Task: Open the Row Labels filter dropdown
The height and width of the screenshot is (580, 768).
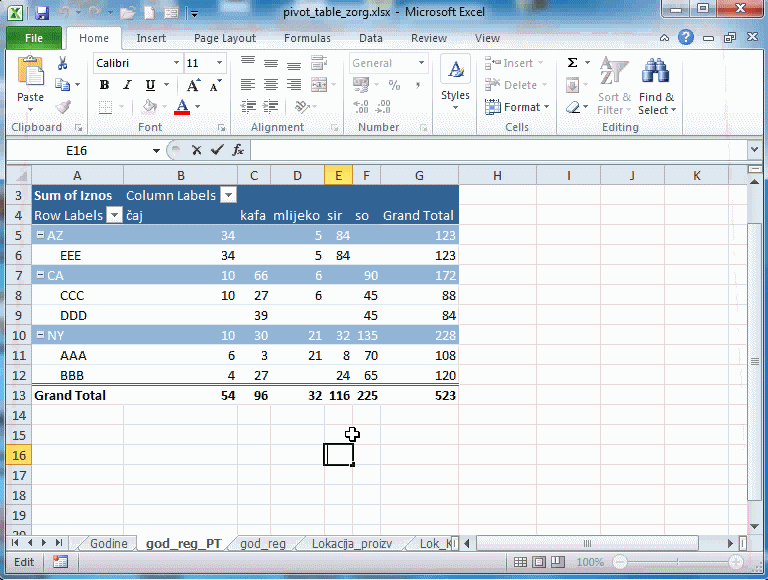Action: pos(114,215)
